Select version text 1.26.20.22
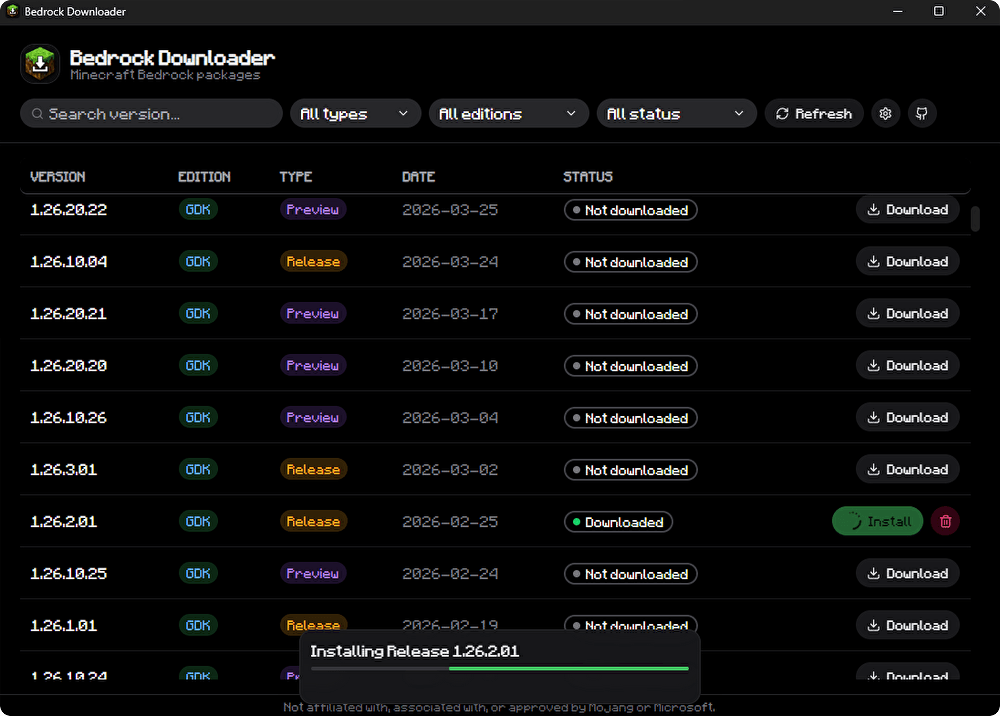1000x716 pixels. click(x=69, y=210)
